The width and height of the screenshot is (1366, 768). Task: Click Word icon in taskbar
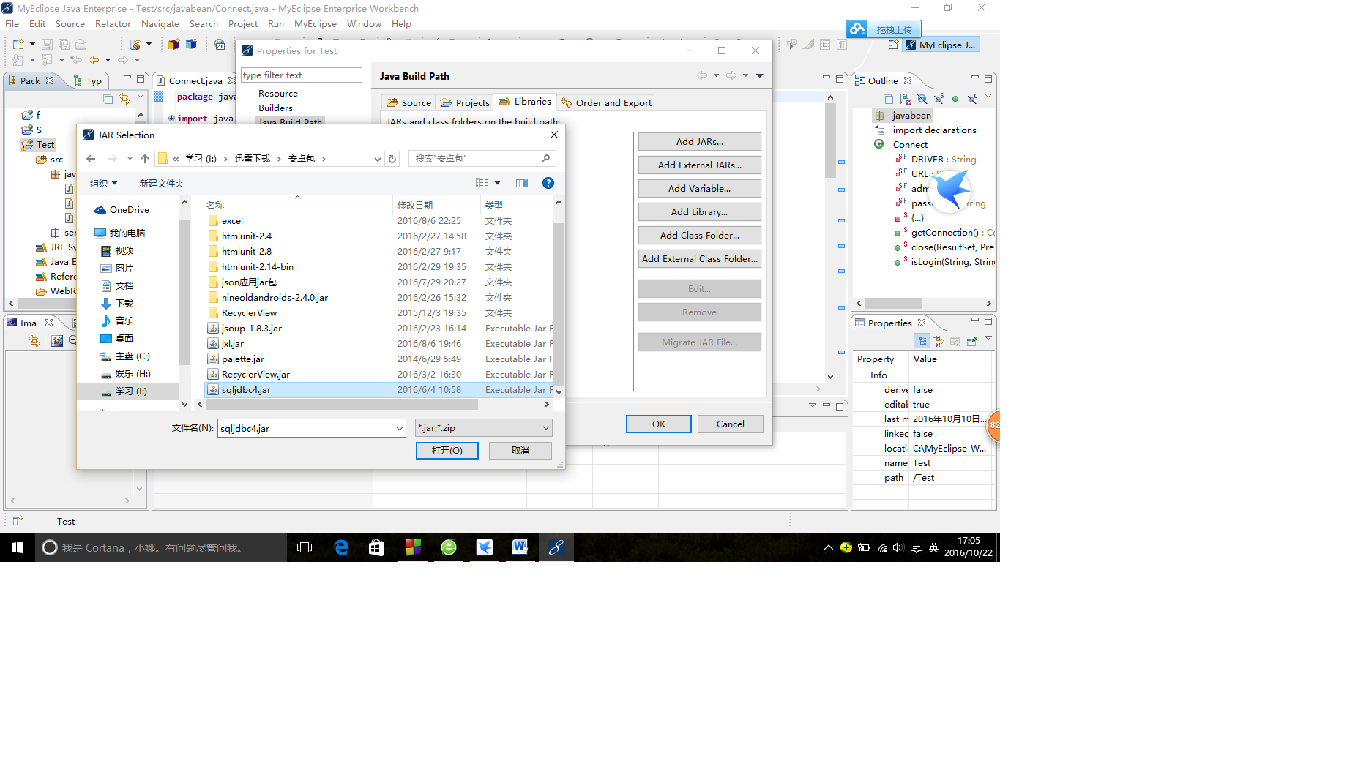click(x=520, y=547)
